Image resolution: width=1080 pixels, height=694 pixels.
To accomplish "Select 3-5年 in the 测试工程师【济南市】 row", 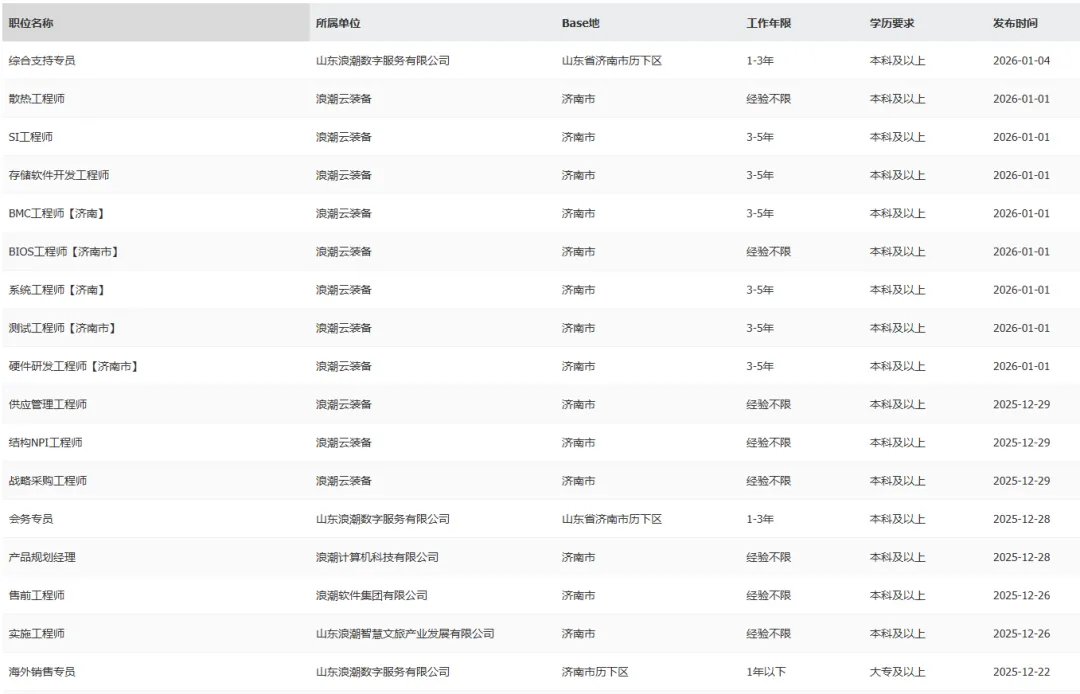I will coord(760,328).
